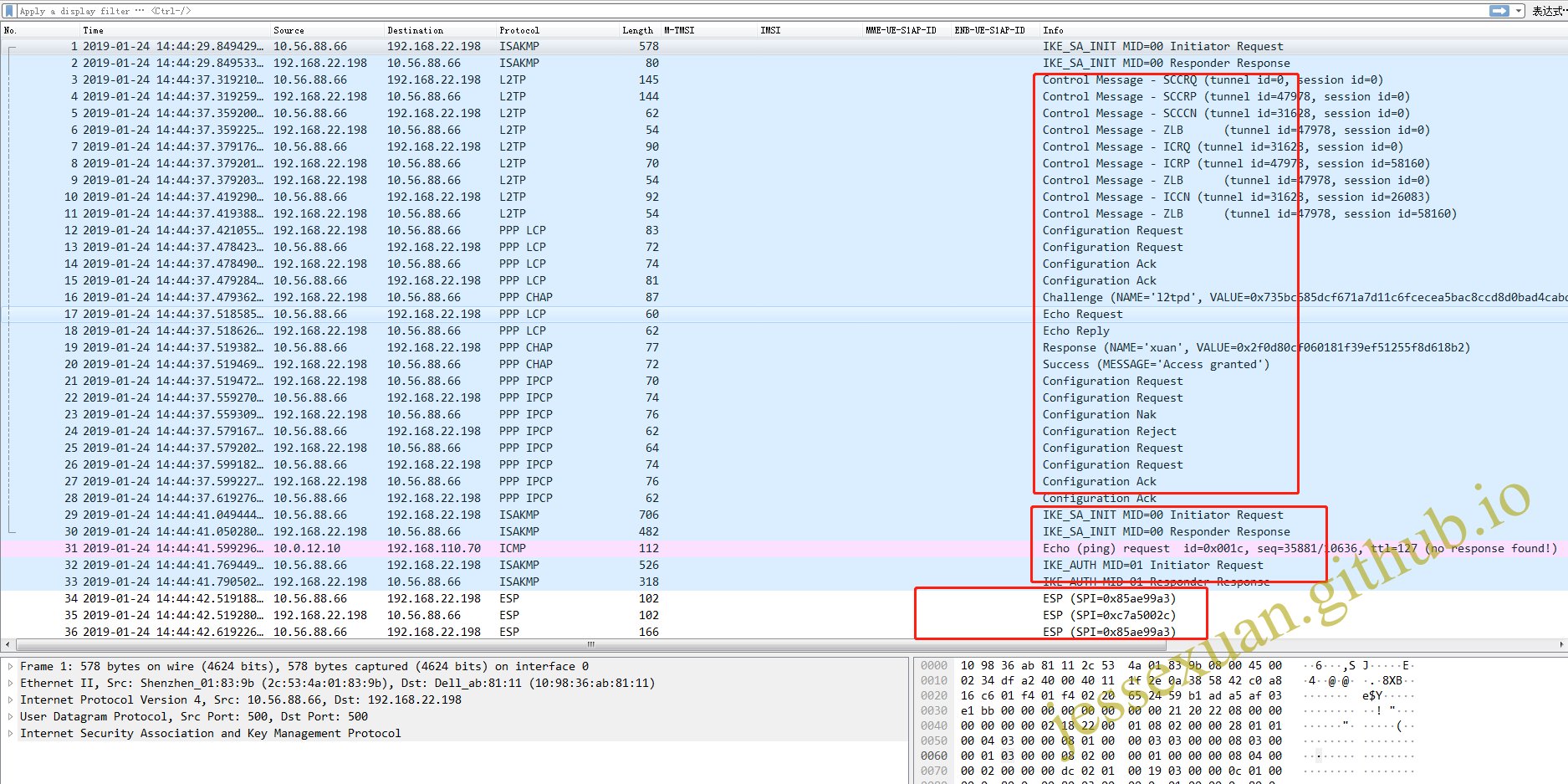Click hex offset 0000 in bytes pane
1568x784 pixels.
point(934,666)
